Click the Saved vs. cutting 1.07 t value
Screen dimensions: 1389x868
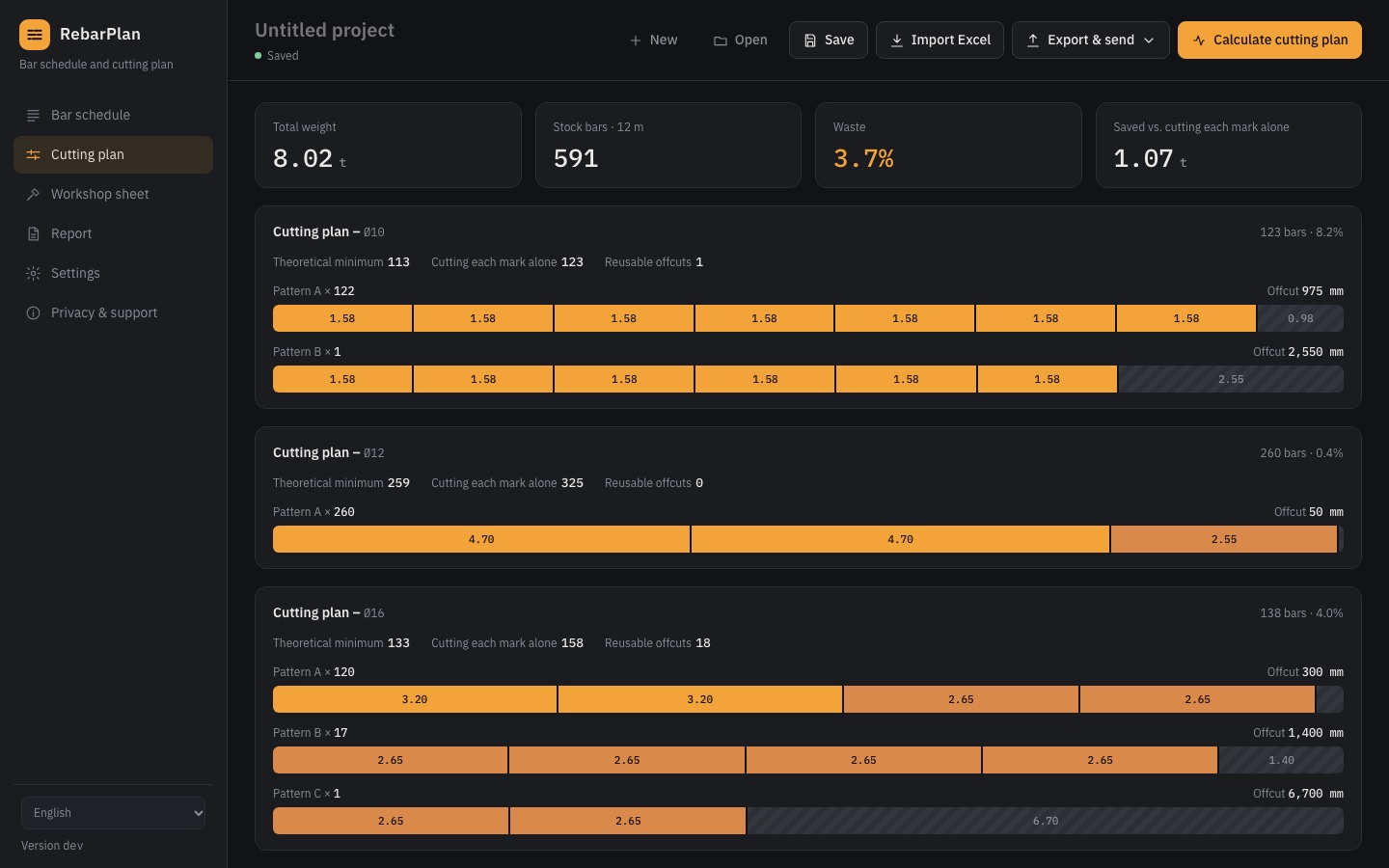click(1150, 158)
